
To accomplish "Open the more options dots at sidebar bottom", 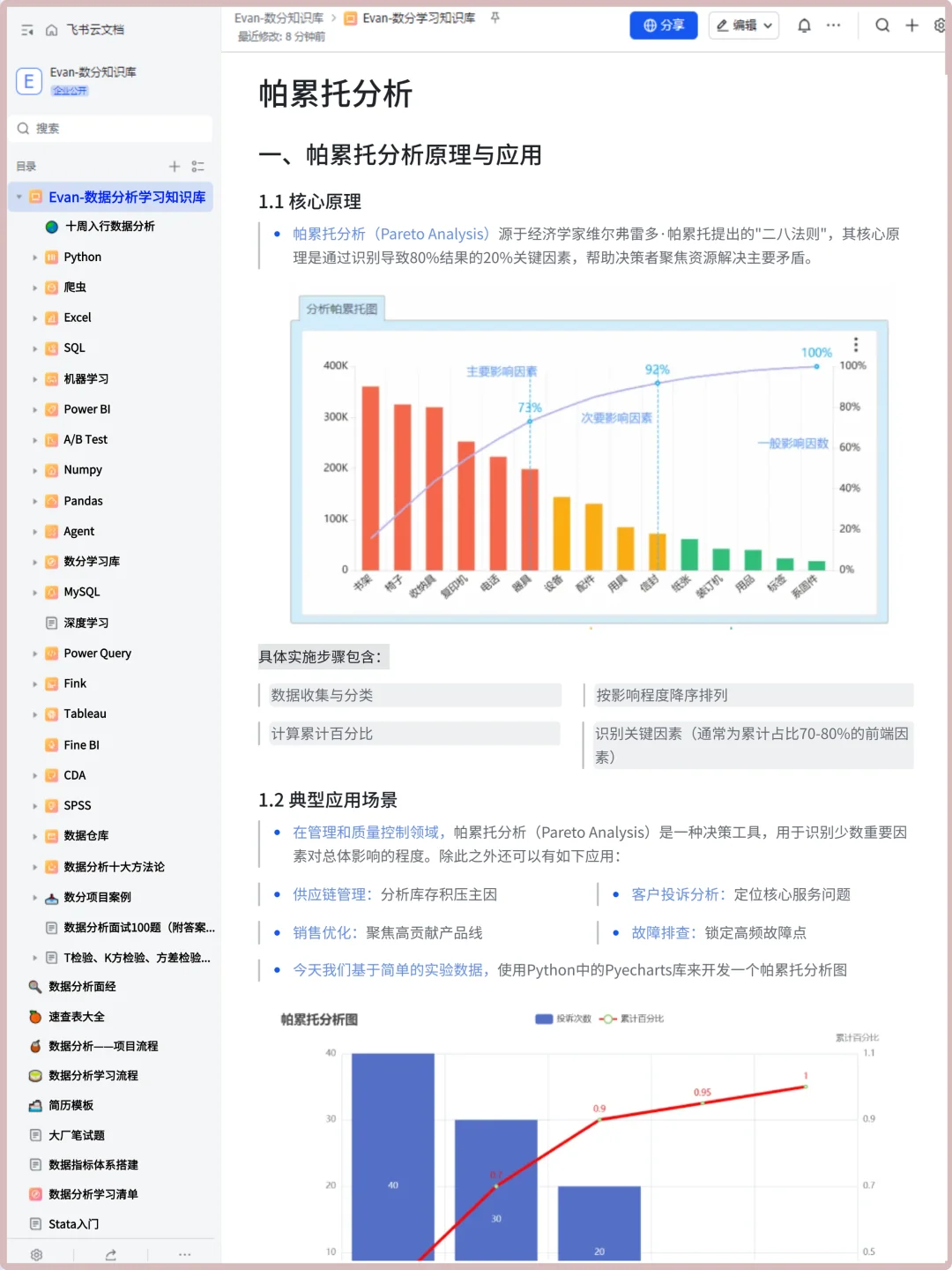I will (184, 1255).
